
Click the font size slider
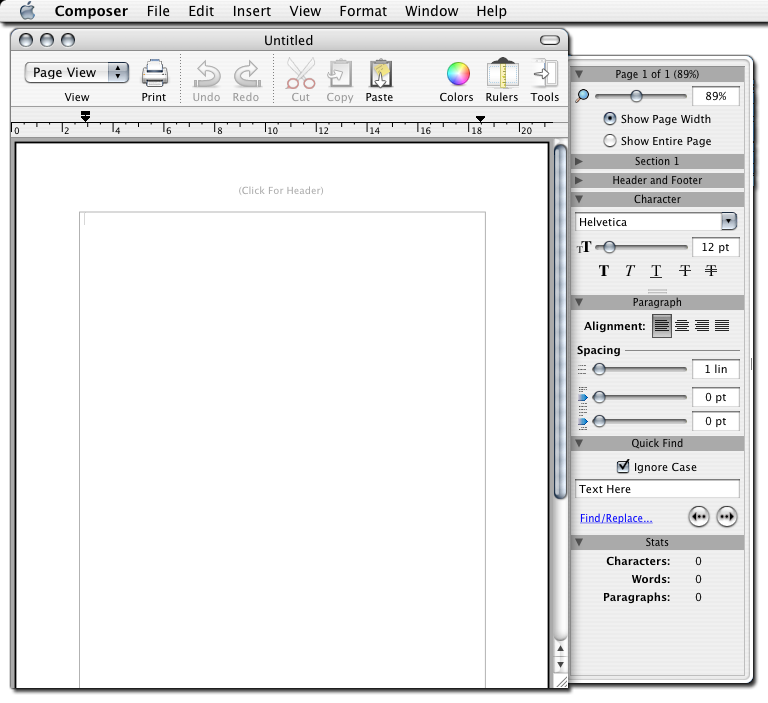(642, 247)
